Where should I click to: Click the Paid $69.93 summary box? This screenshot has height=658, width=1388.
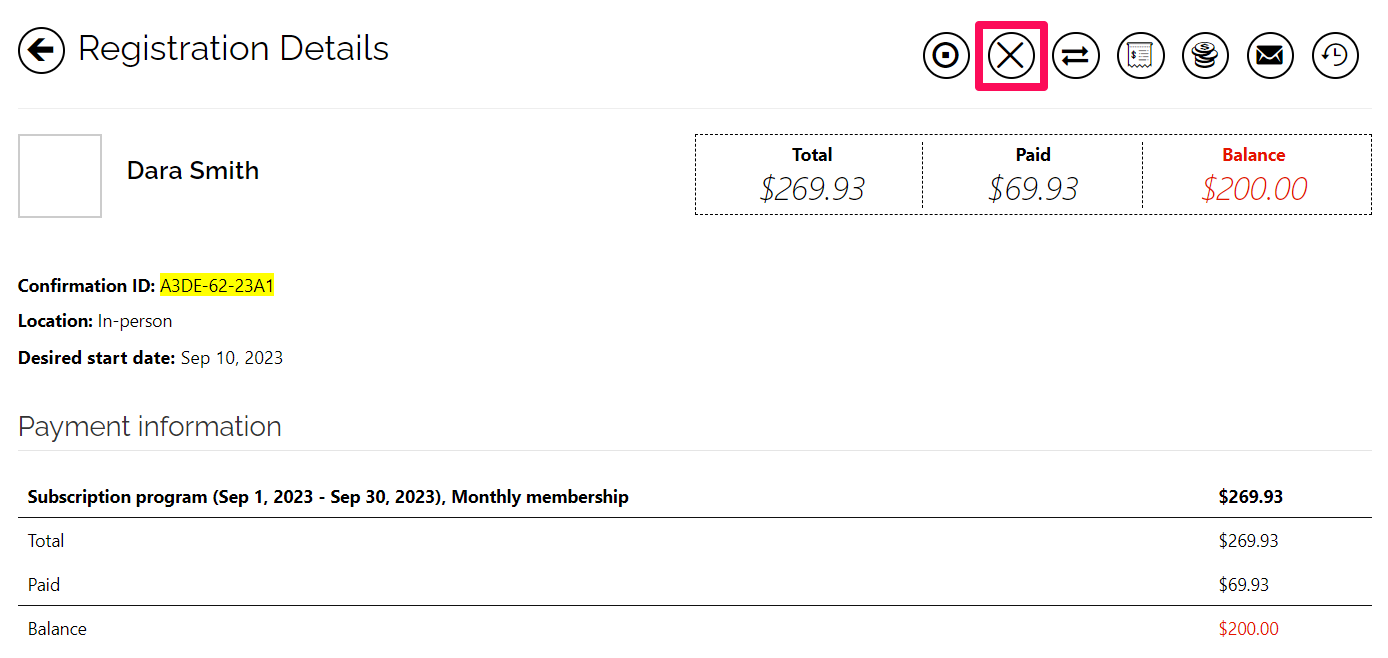[x=1033, y=176]
